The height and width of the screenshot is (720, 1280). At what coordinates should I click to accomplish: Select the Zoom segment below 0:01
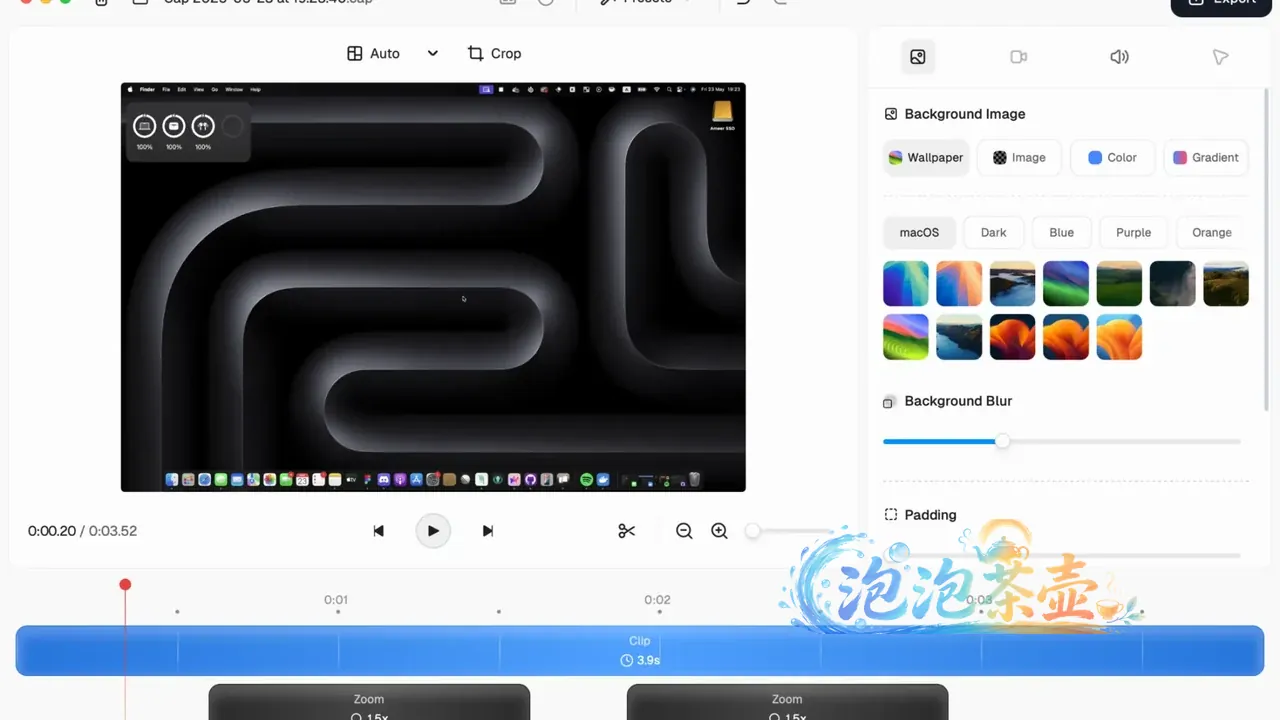click(369, 702)
